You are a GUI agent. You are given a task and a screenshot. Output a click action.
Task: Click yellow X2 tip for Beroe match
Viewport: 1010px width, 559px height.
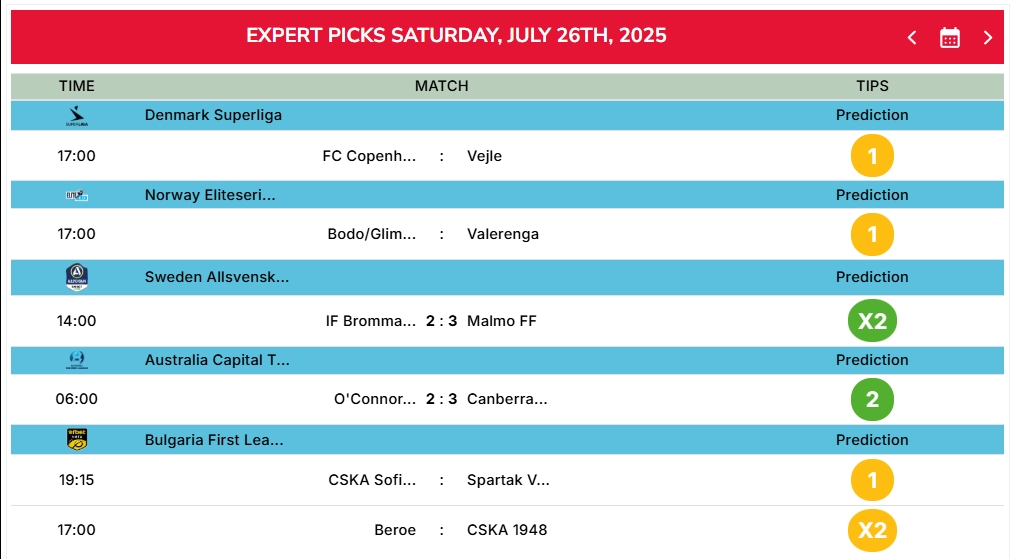click(872, 530)
